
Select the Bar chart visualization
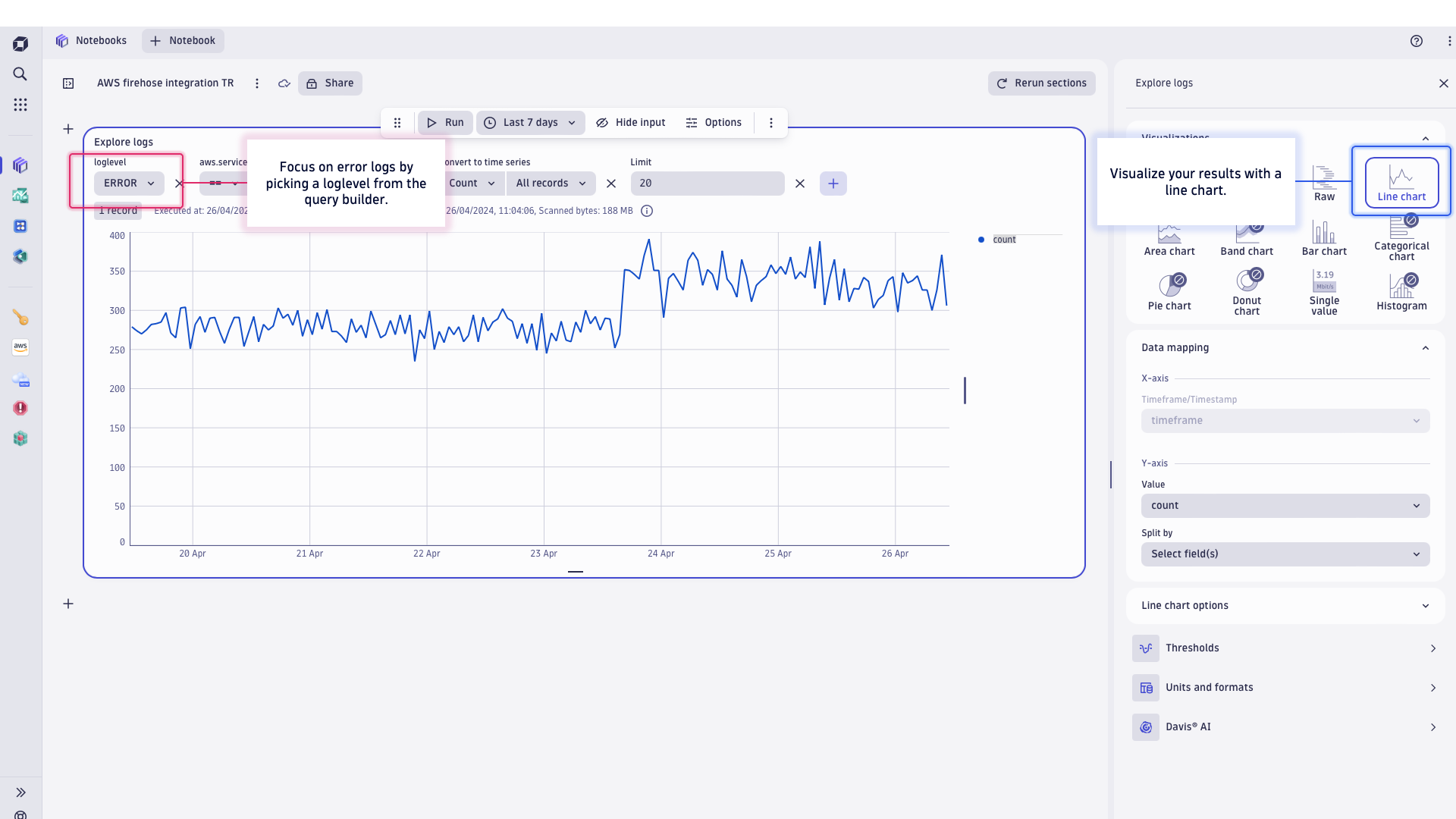point(1323,237)
